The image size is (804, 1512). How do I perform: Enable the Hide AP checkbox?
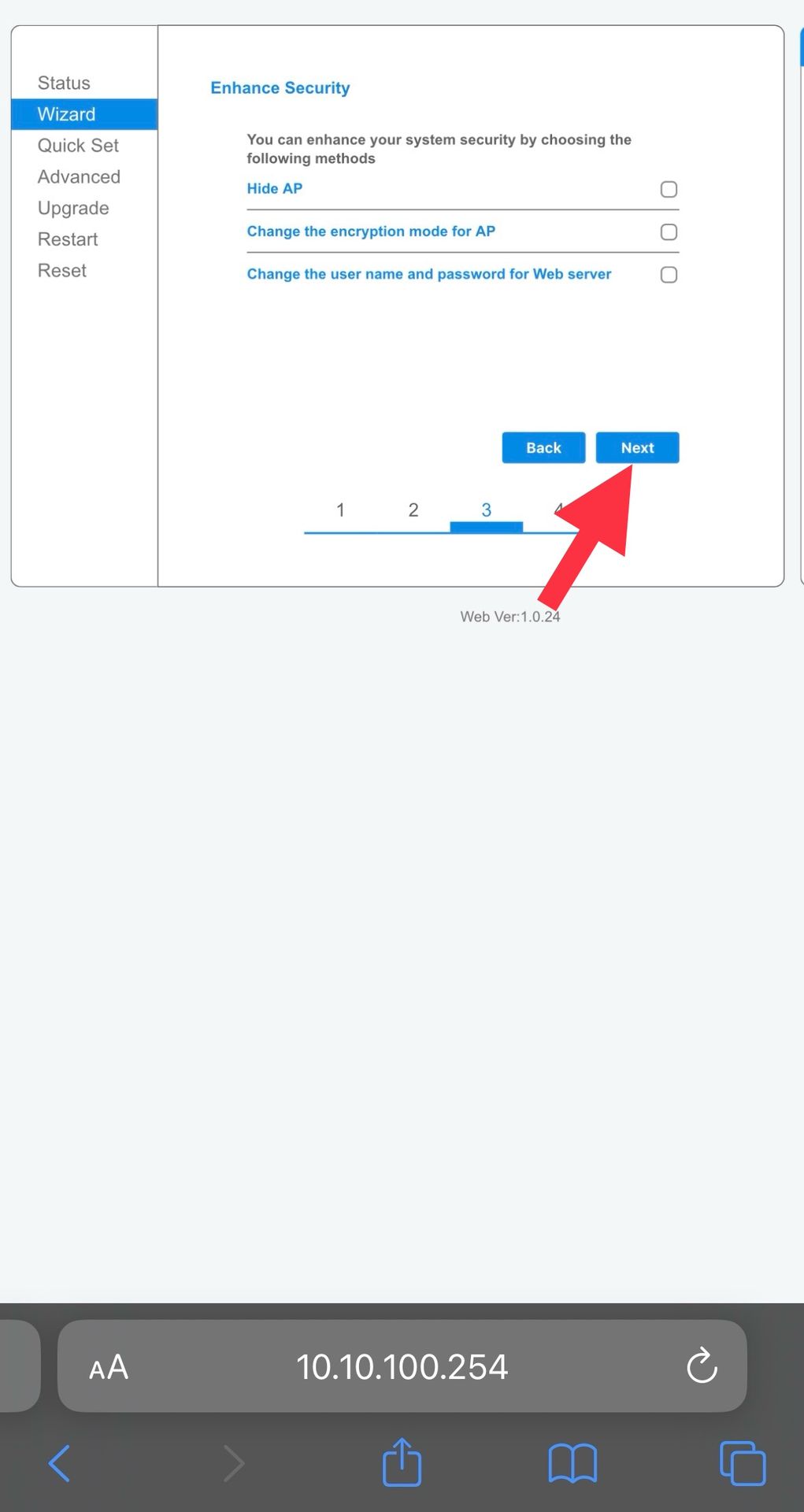[669, 189]
